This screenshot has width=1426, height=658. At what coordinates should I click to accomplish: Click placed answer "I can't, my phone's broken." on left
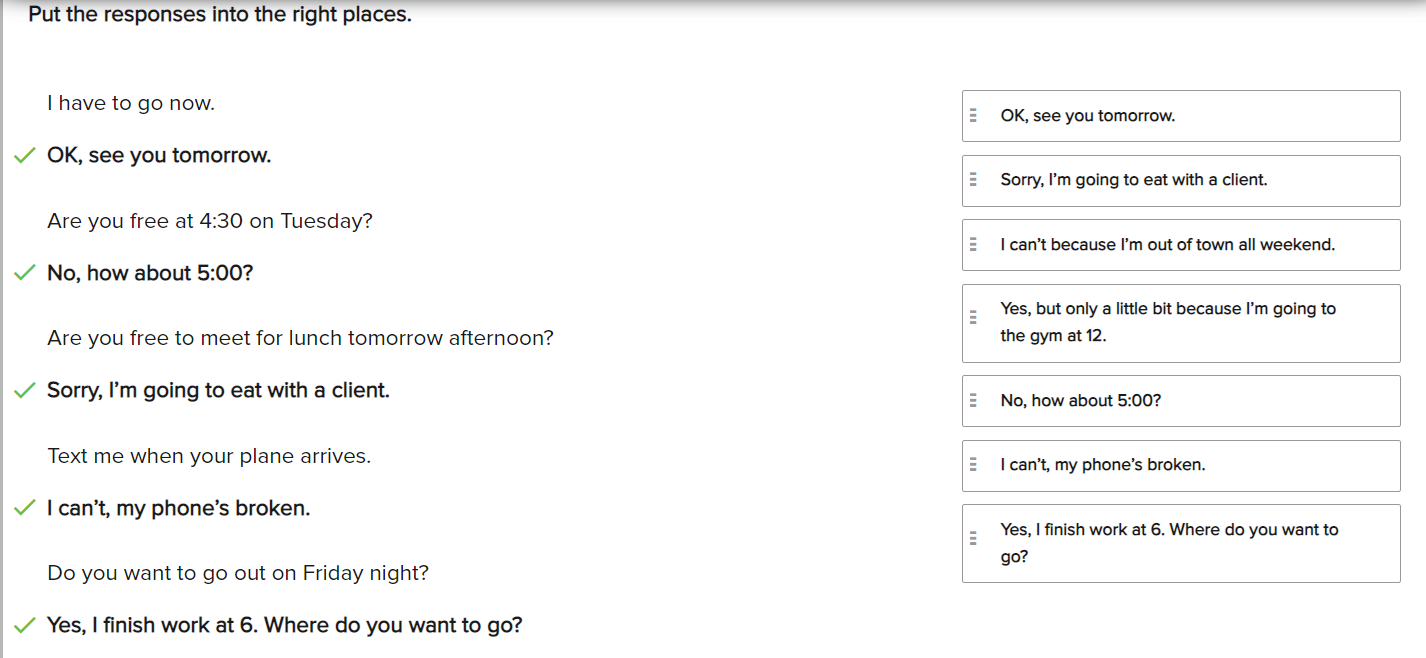coord(178,508)
